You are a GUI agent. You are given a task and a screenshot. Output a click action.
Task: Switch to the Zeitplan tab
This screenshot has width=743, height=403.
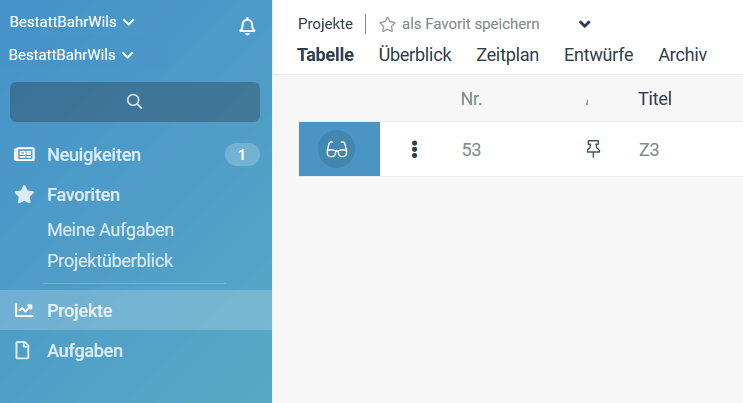click(x=507, y=55)
